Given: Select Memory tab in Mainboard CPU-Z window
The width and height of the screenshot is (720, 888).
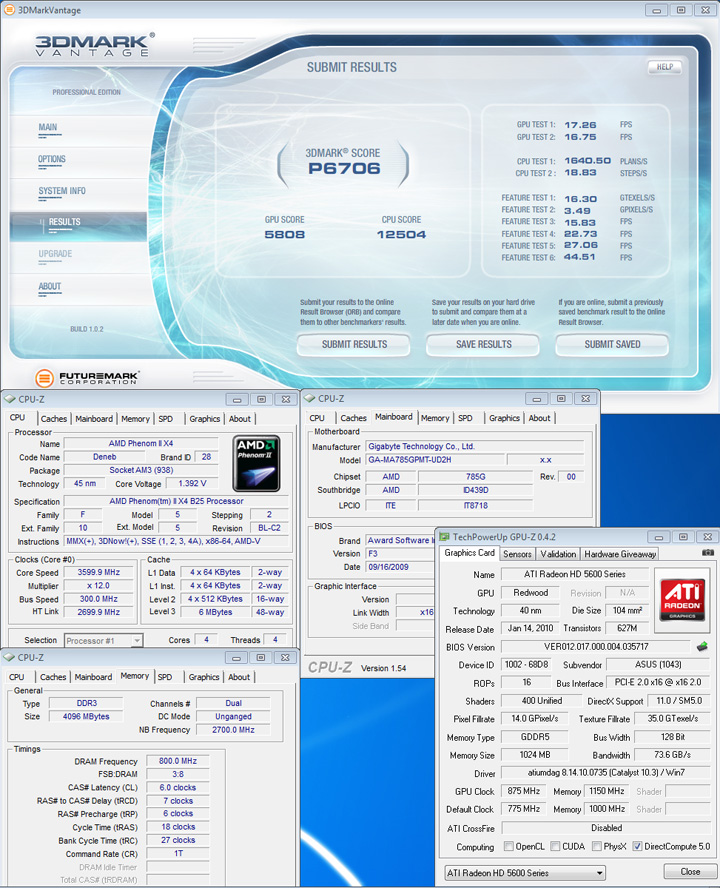Looking at the screenshot, I should (435, 418).
